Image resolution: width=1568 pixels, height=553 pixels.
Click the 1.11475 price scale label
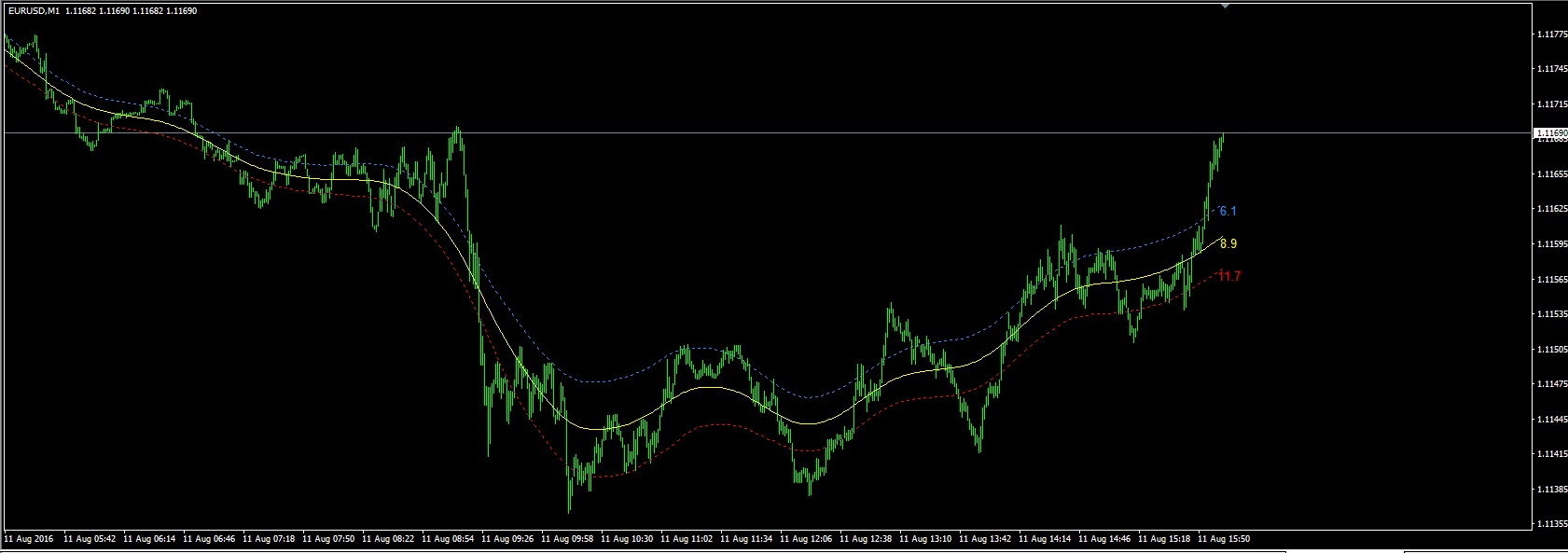click(x=1550, y=384)
